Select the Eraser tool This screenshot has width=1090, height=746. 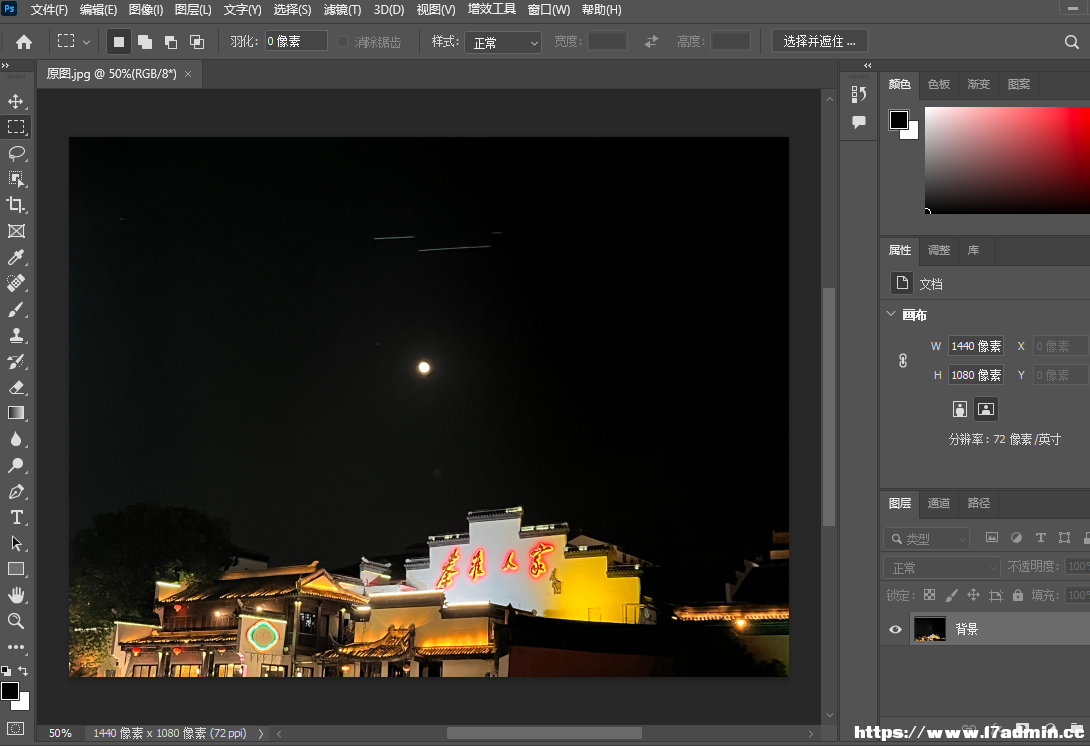pos(16,387)
